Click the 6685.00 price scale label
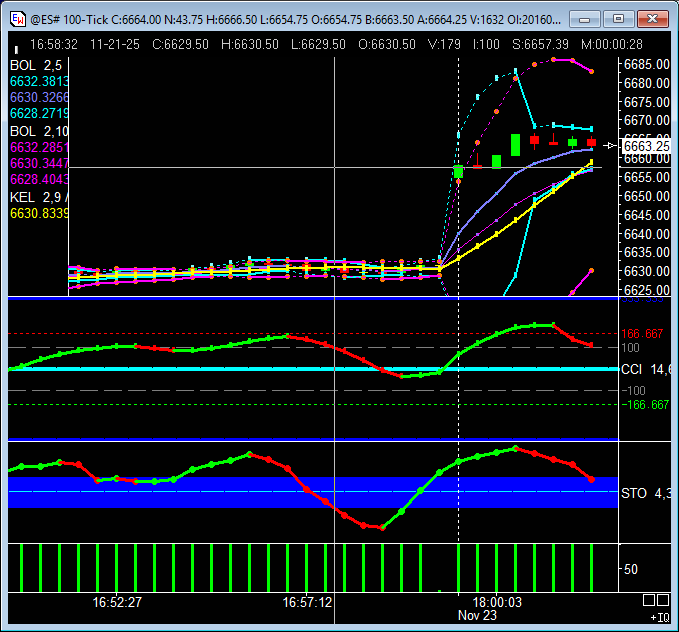This screenshot has width=679, height=632. point(645,64)
